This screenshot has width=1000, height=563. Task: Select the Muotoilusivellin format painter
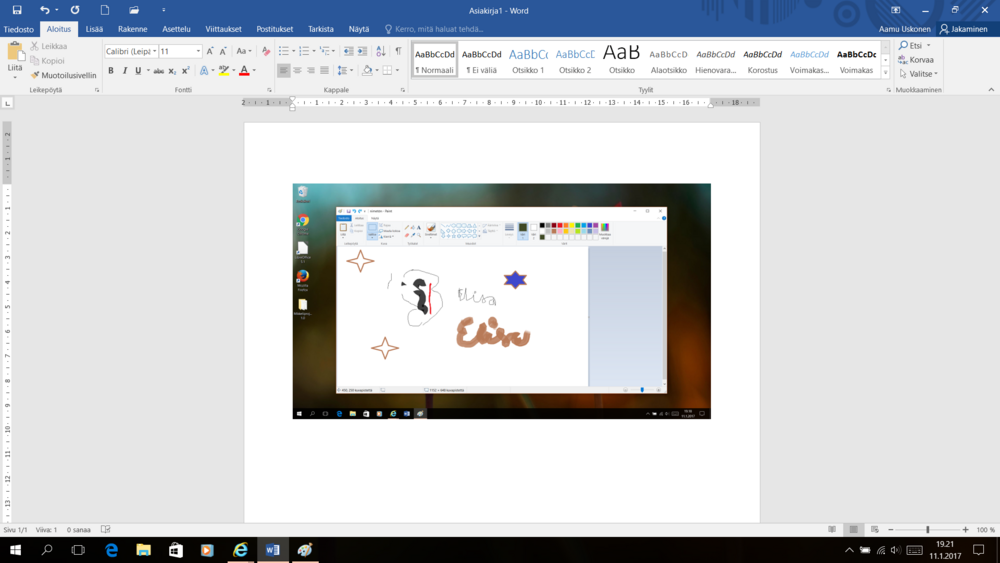[x=63, y=75]
